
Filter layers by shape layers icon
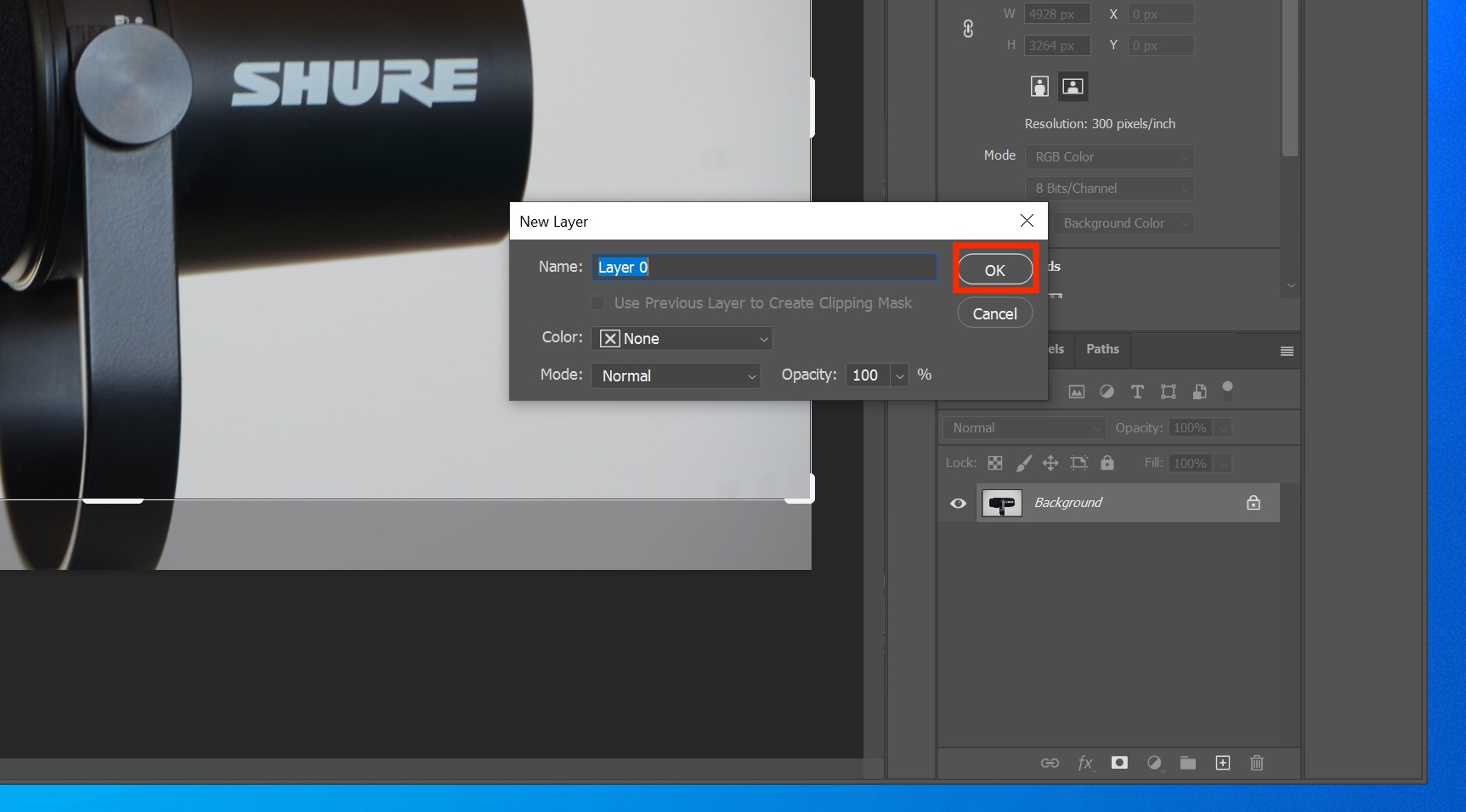point(1169,392)
